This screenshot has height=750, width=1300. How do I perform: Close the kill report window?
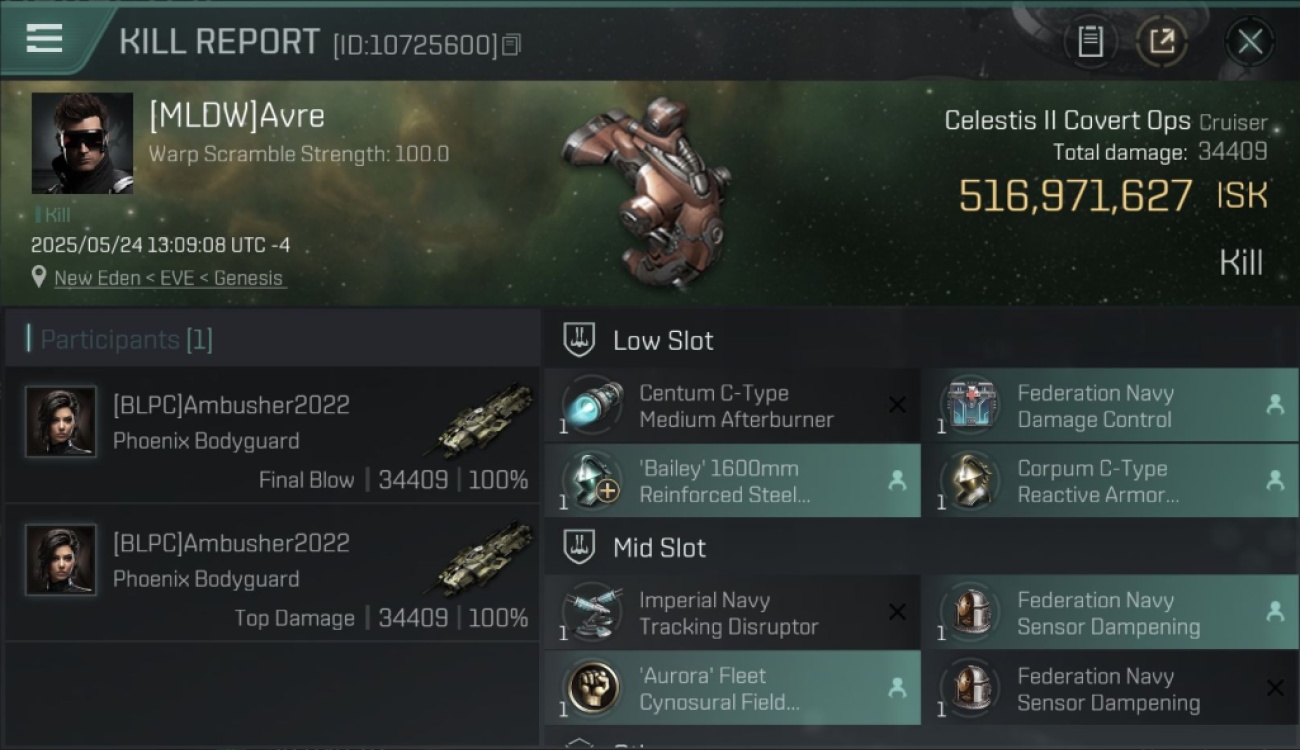coord(1249,42)
